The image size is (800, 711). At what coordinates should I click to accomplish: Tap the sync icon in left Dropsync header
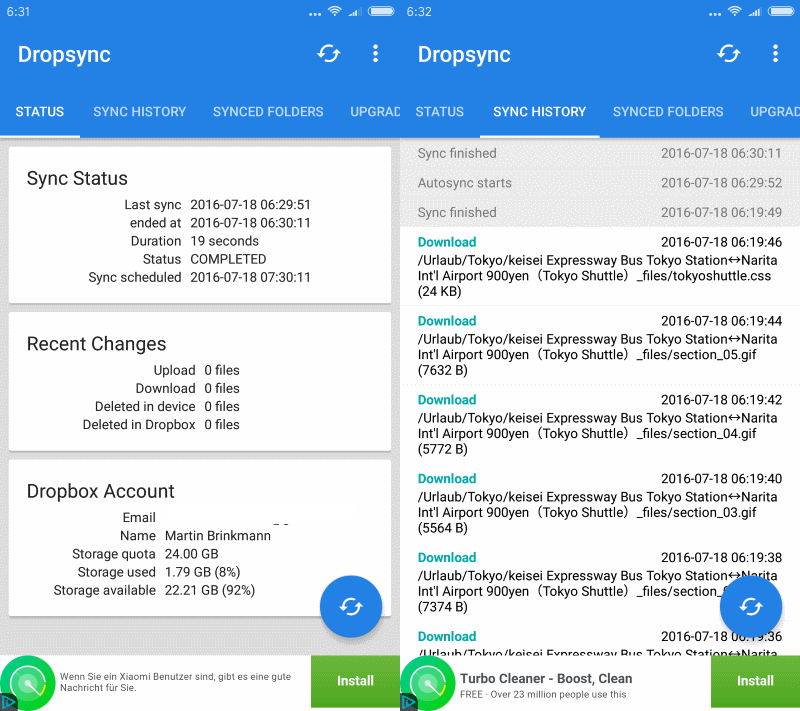point(329,54)
